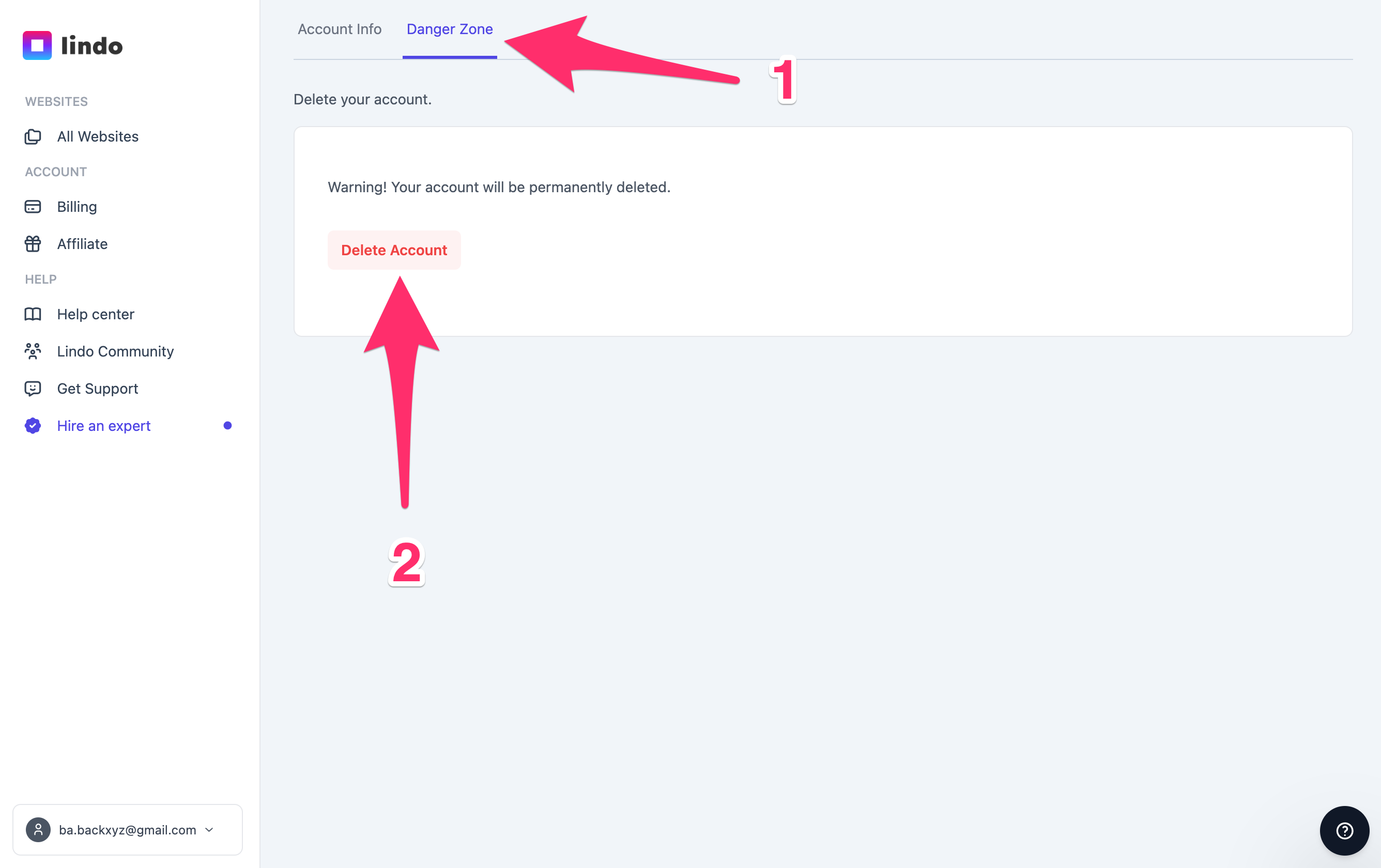Click the Lindo Community people icon

(x=33, y=351)
